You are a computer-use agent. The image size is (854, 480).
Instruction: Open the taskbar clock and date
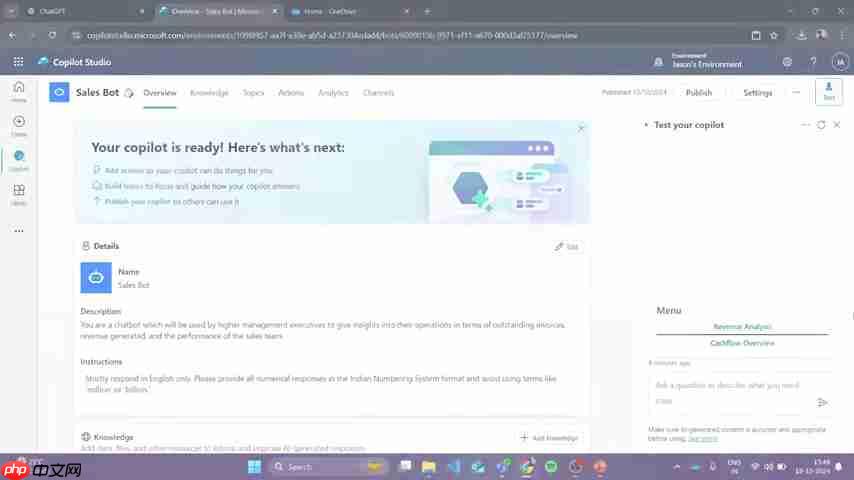(x=812, y=467)
